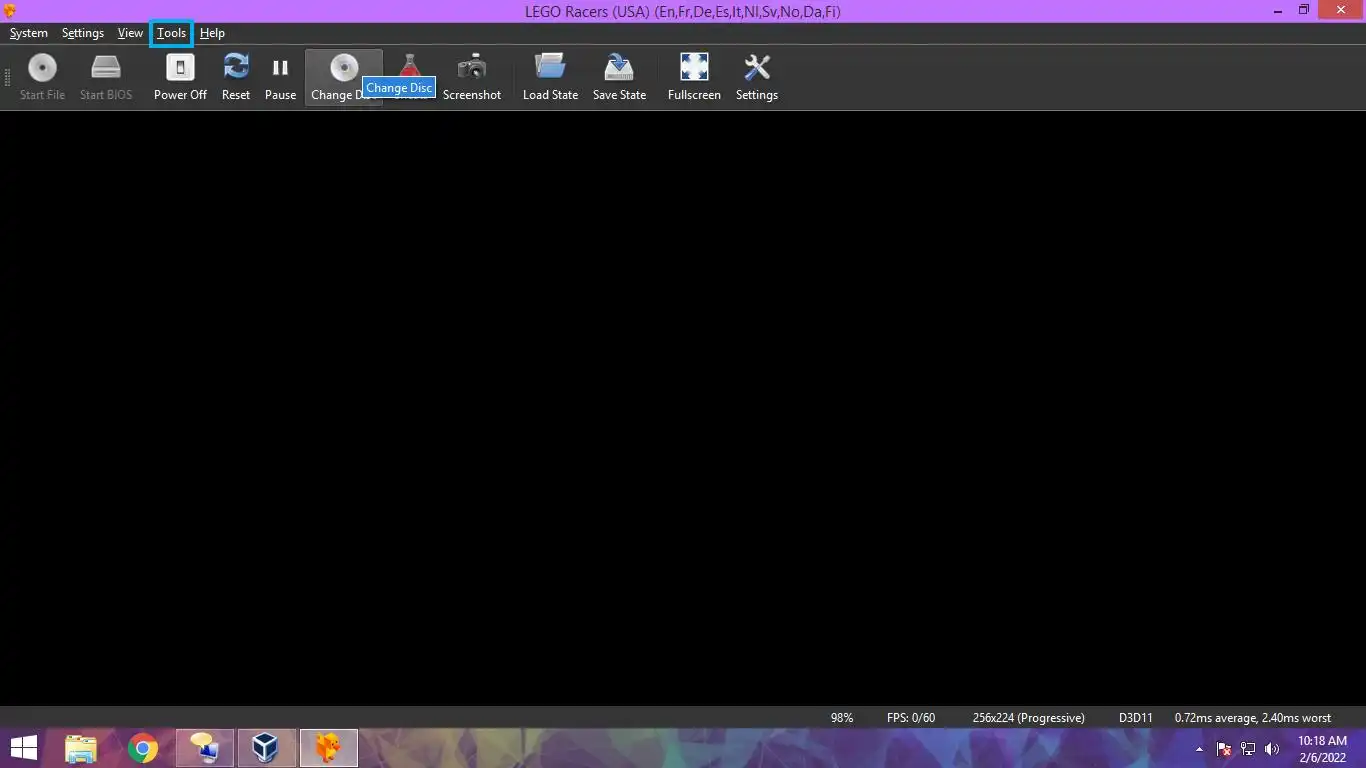
Task: Click the 256x224 (Progressive) resolution text
Action: click(1029, 718)
